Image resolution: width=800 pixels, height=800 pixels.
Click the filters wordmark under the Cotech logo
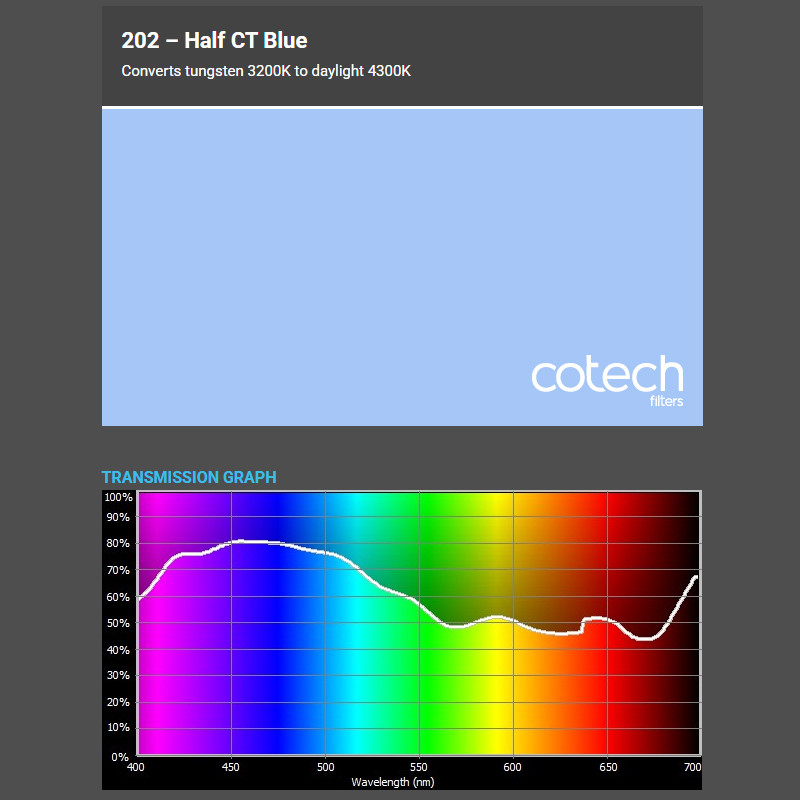point(665,399)
